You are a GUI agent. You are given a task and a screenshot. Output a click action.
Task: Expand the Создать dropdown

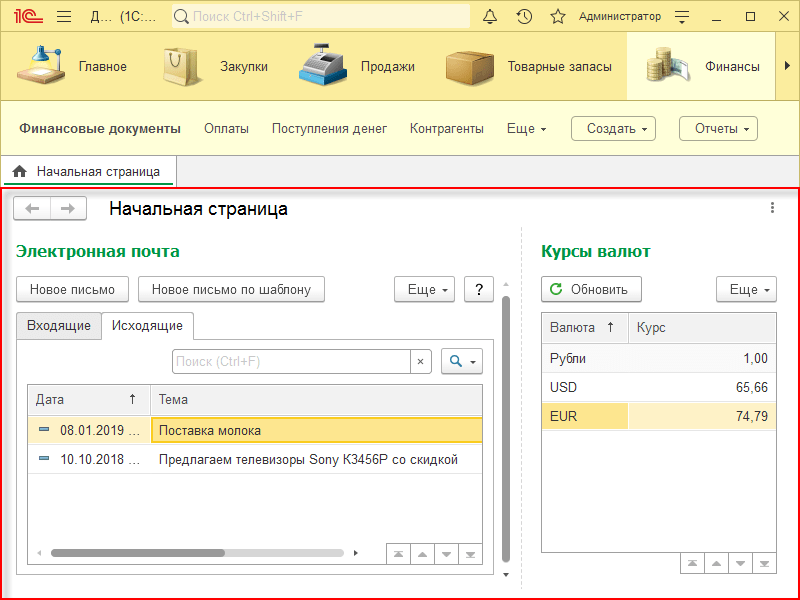613,129
